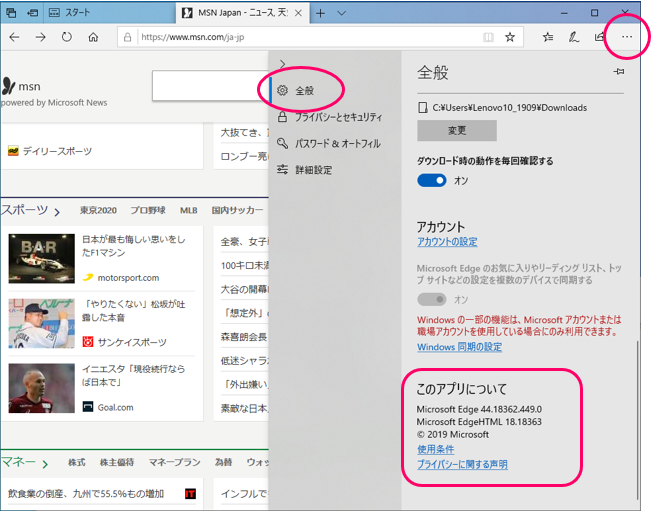Click the 国内サッカー sports link
This screenshot has height=514, width=655.
pos(237,210)
